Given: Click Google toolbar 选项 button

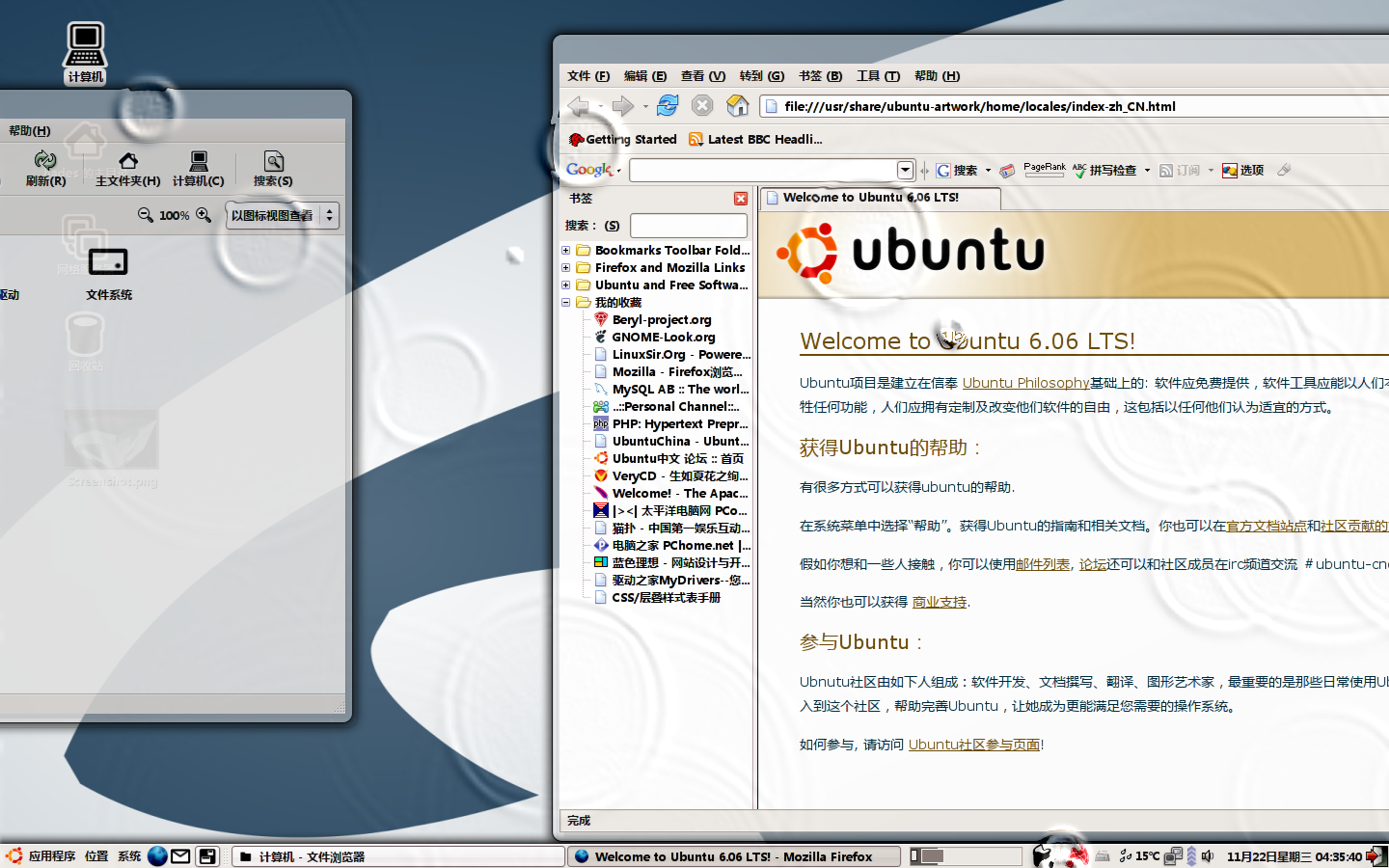Looking at the screenshot, I should pos(1243,171).
